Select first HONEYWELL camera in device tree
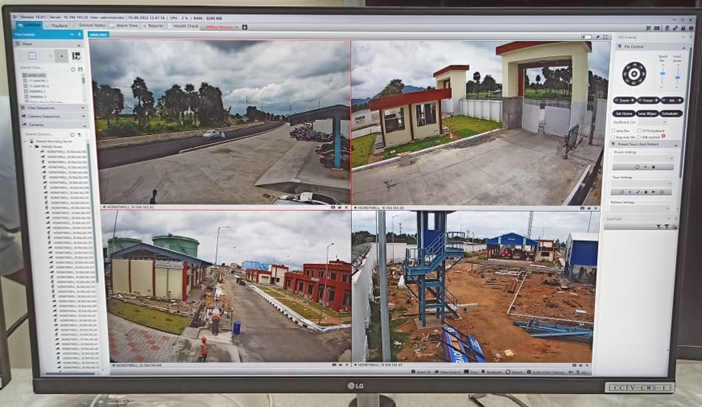 (65, 152)
